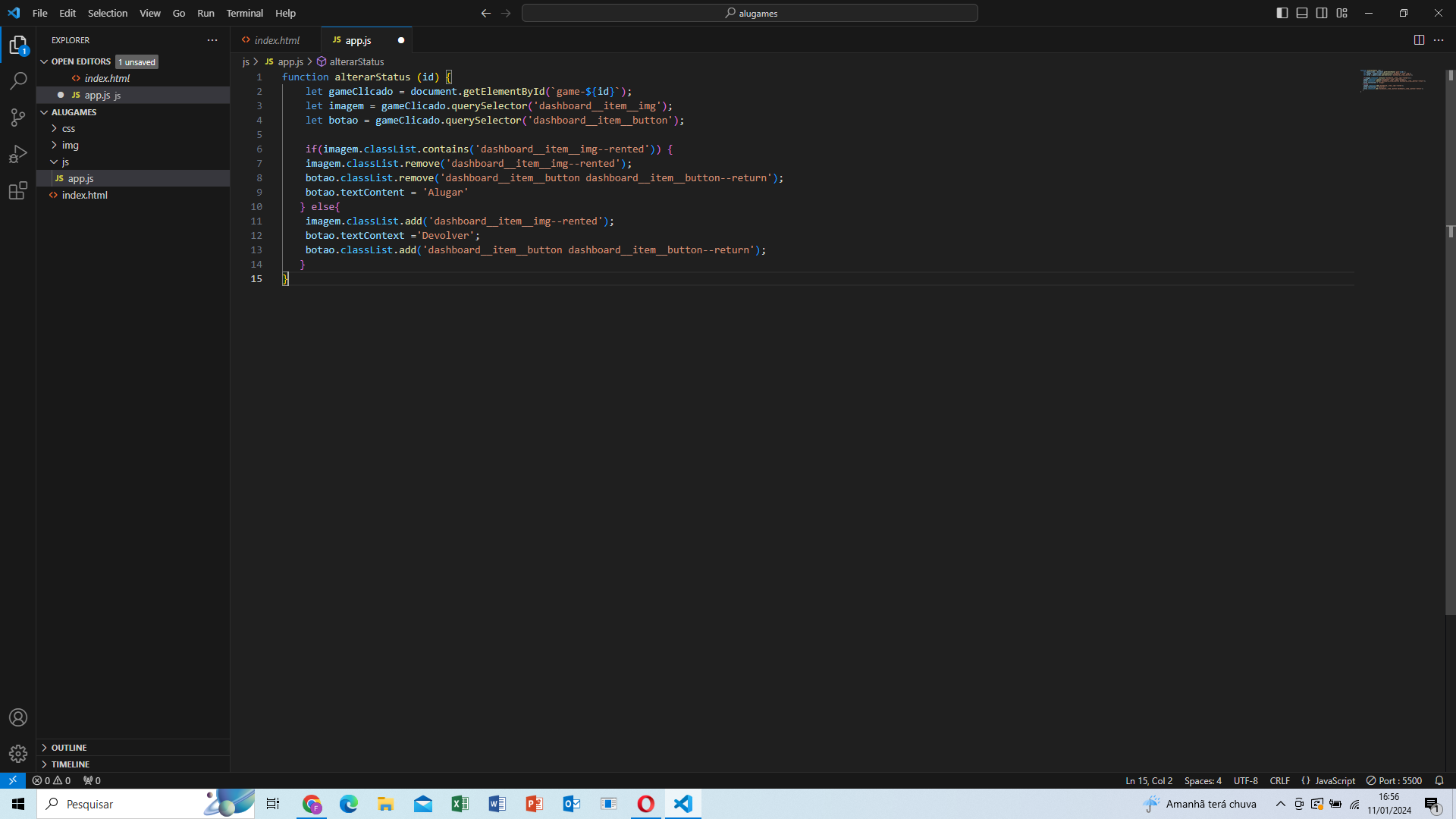Click the Pesquisar taskbar search box
This screenshot has width=1456, height=819.
[x=146, y=804]
